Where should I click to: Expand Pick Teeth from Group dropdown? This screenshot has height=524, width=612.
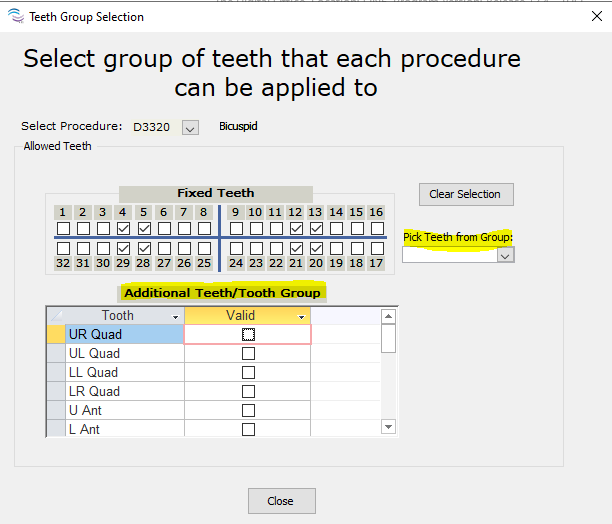pos(505,255)
